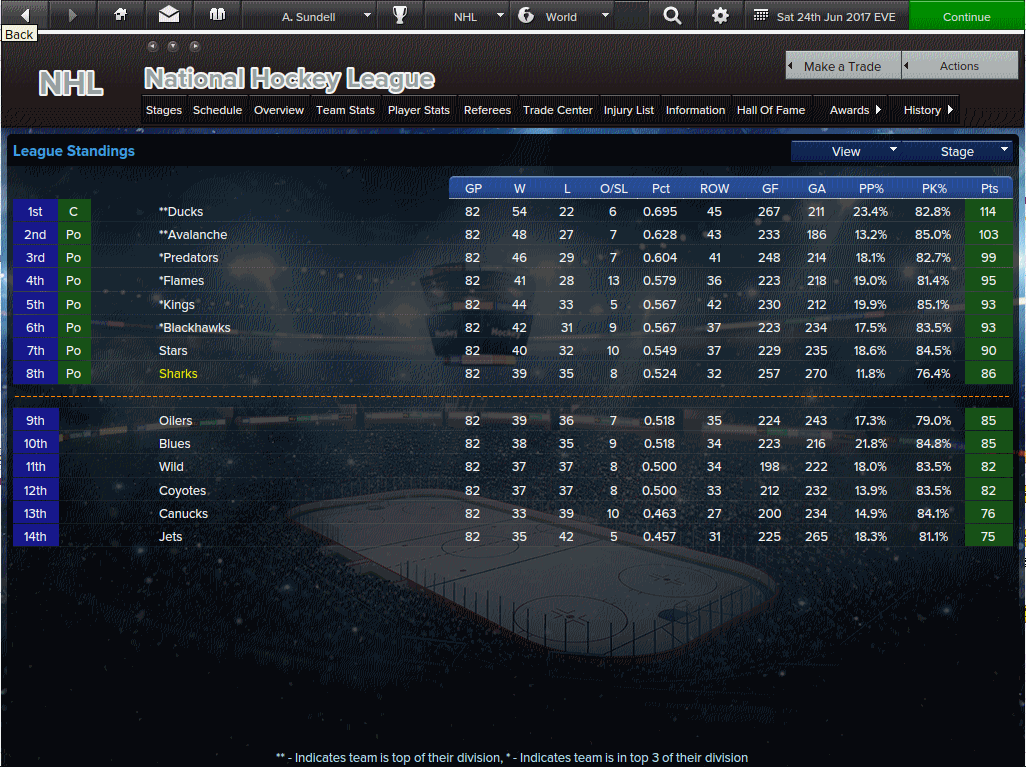Sort by the PP% column header
The image size is (1026, 767).
(871, 188)
